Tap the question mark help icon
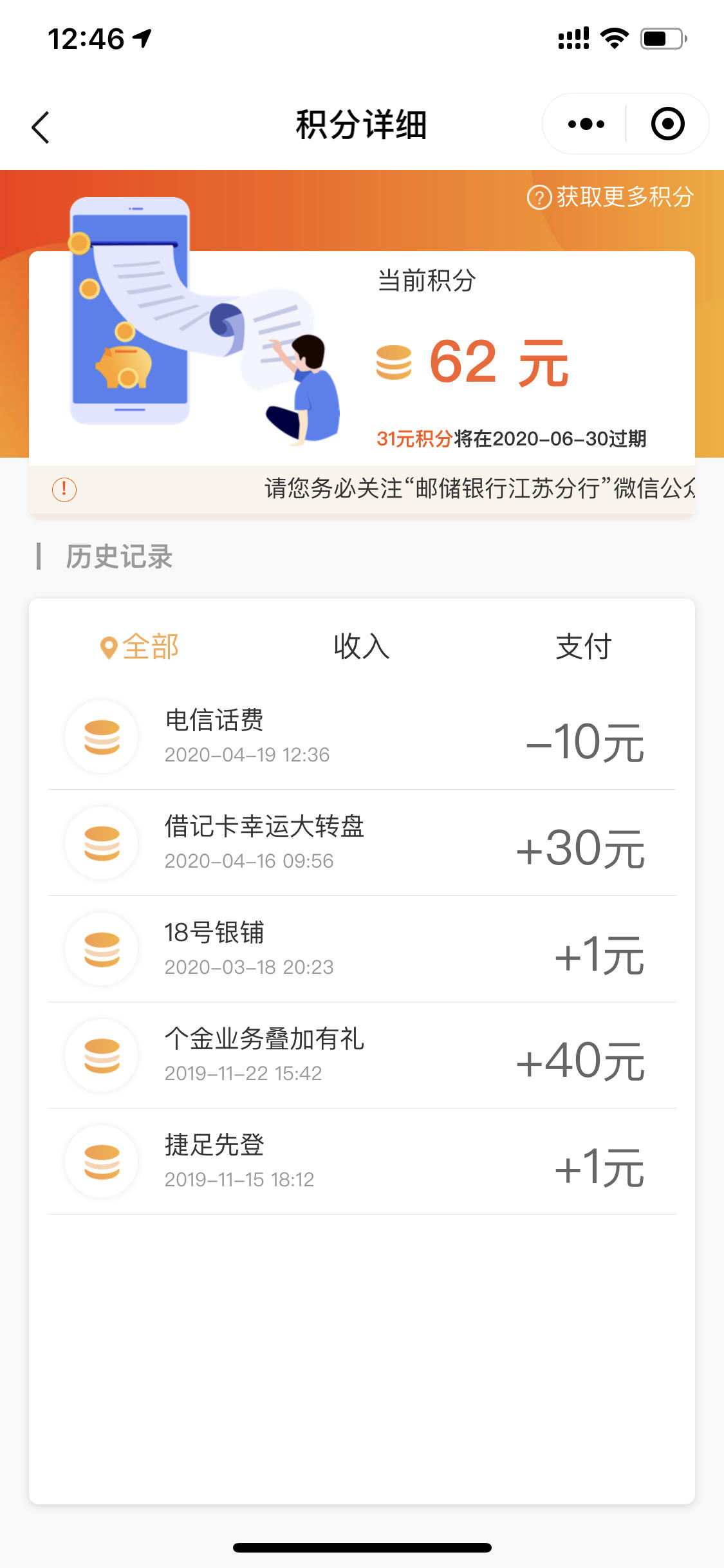This screenshot has width=724, height=1568. click(x=539, y=197)
